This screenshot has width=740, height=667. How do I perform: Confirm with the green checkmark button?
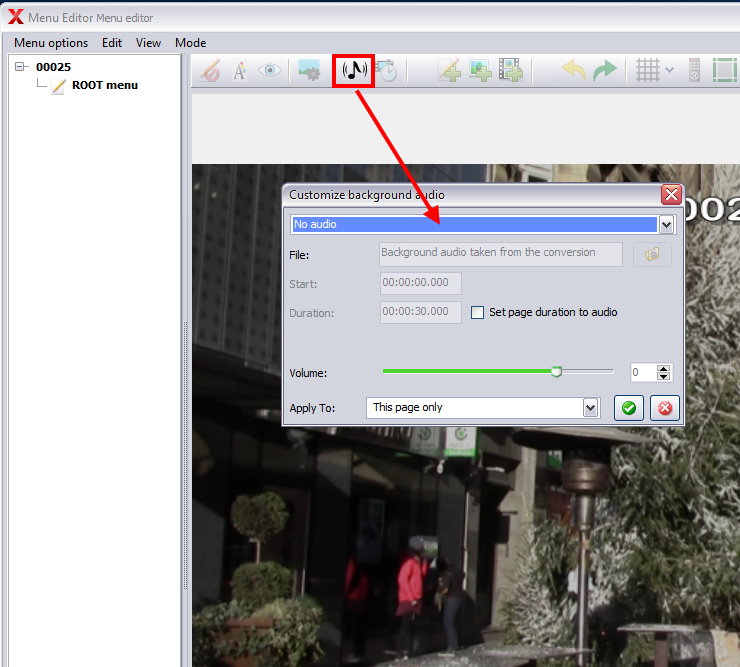tap(629, 408)
